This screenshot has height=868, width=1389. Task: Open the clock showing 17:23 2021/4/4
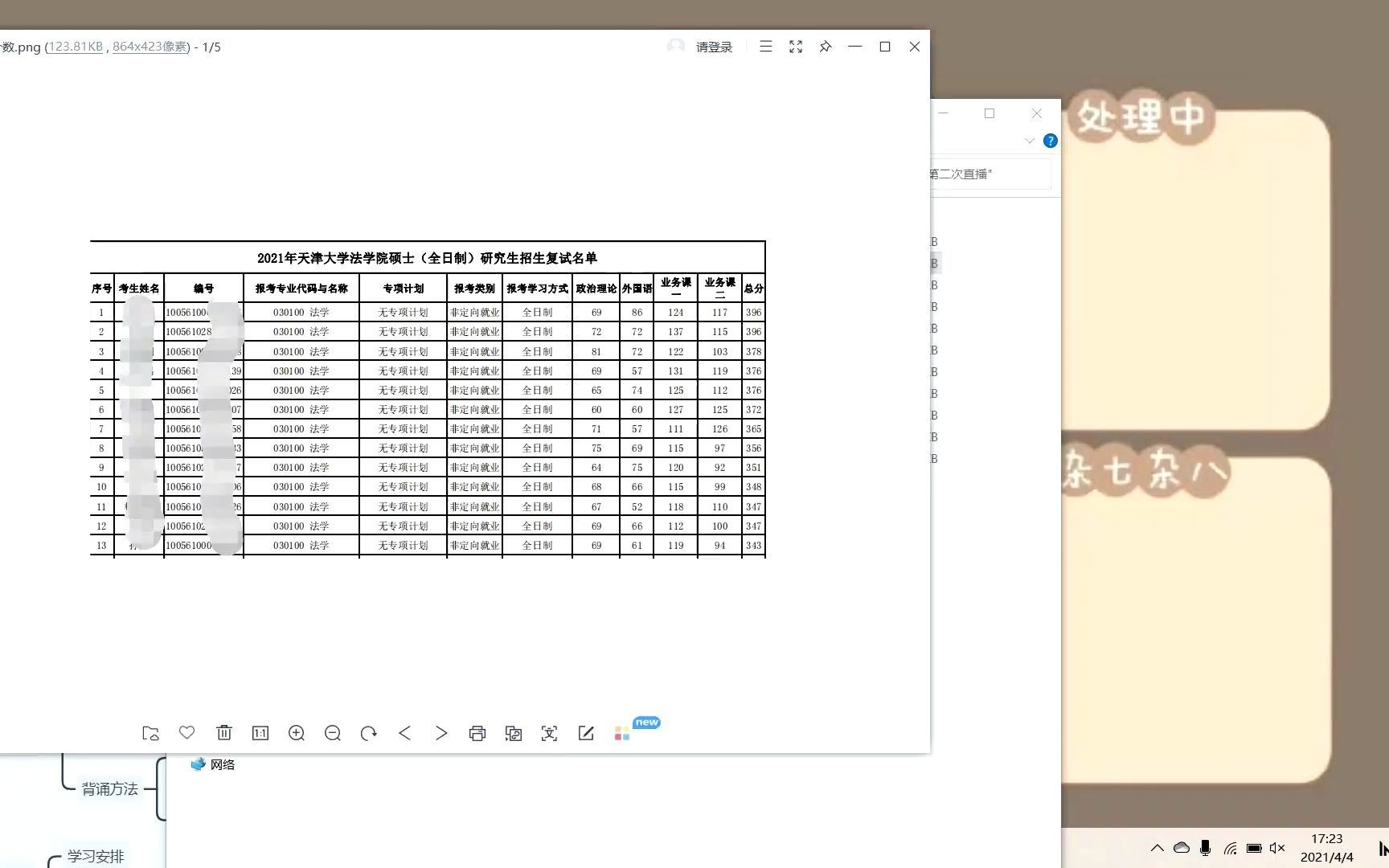(x=1327, y=848)
